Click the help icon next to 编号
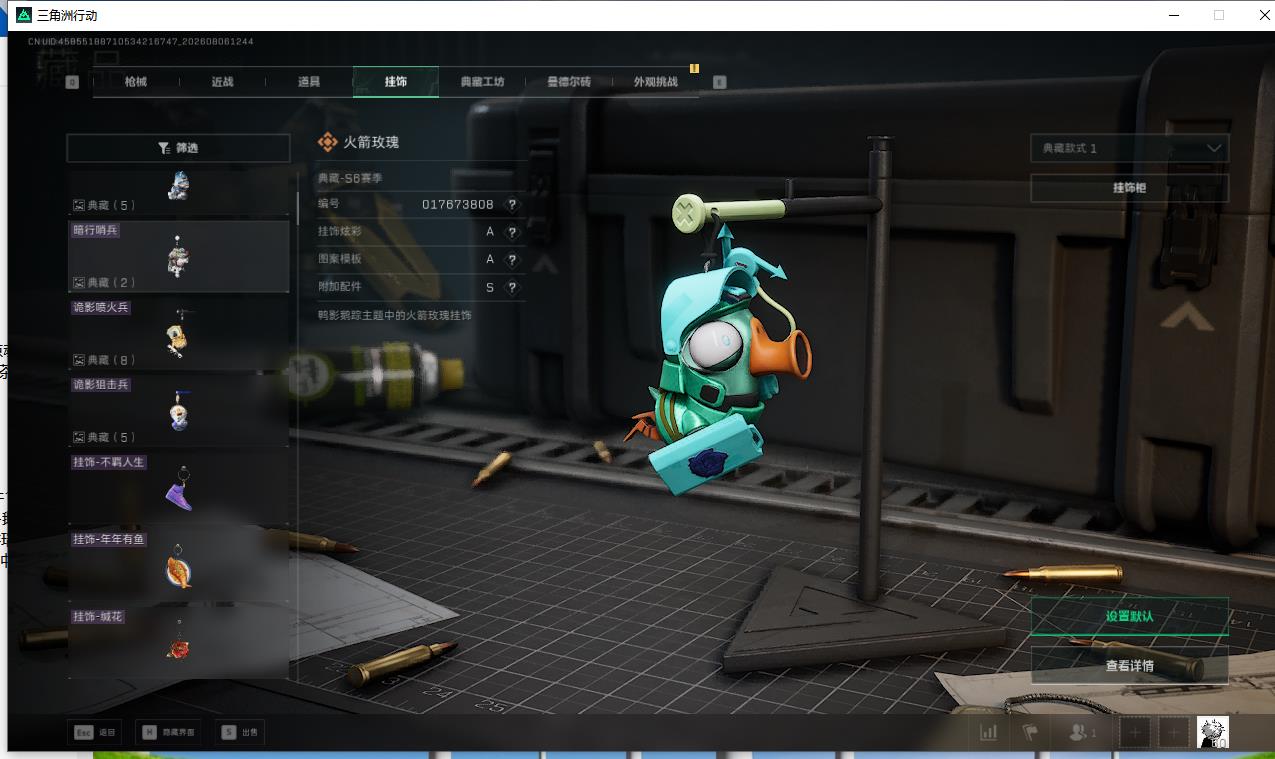This screenshot has height=759, width=1275. pyautogui.click(x=512, y=205)
